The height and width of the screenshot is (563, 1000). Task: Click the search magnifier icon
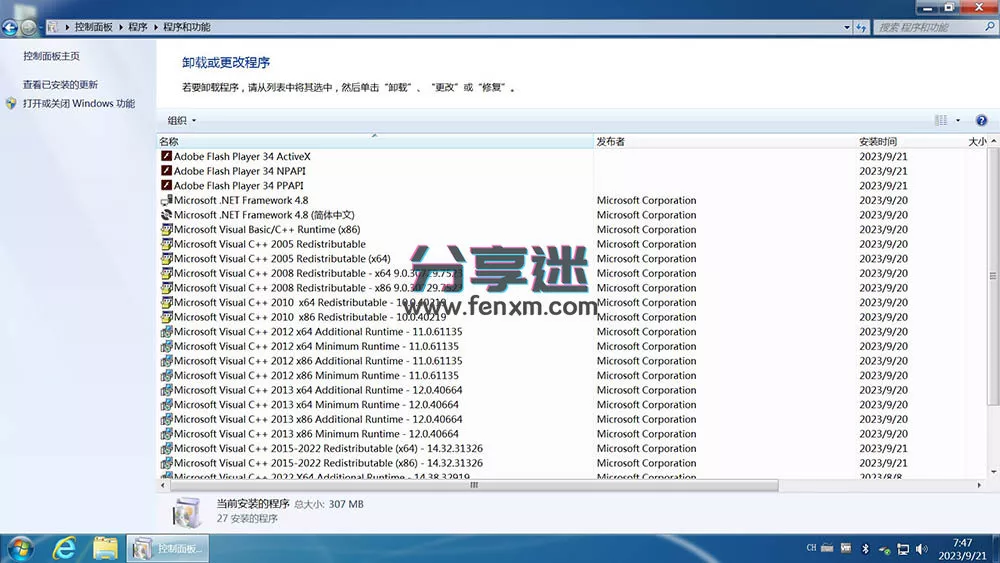click(989, 27)
